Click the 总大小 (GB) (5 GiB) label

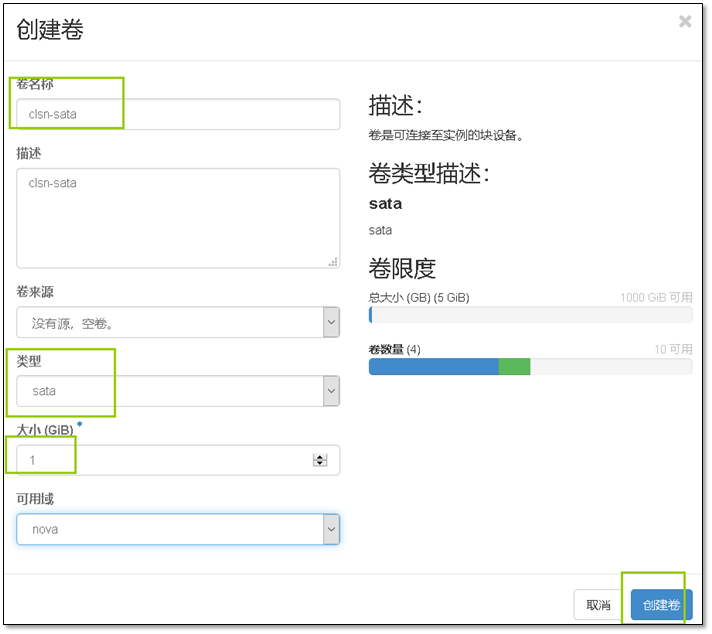419,297
